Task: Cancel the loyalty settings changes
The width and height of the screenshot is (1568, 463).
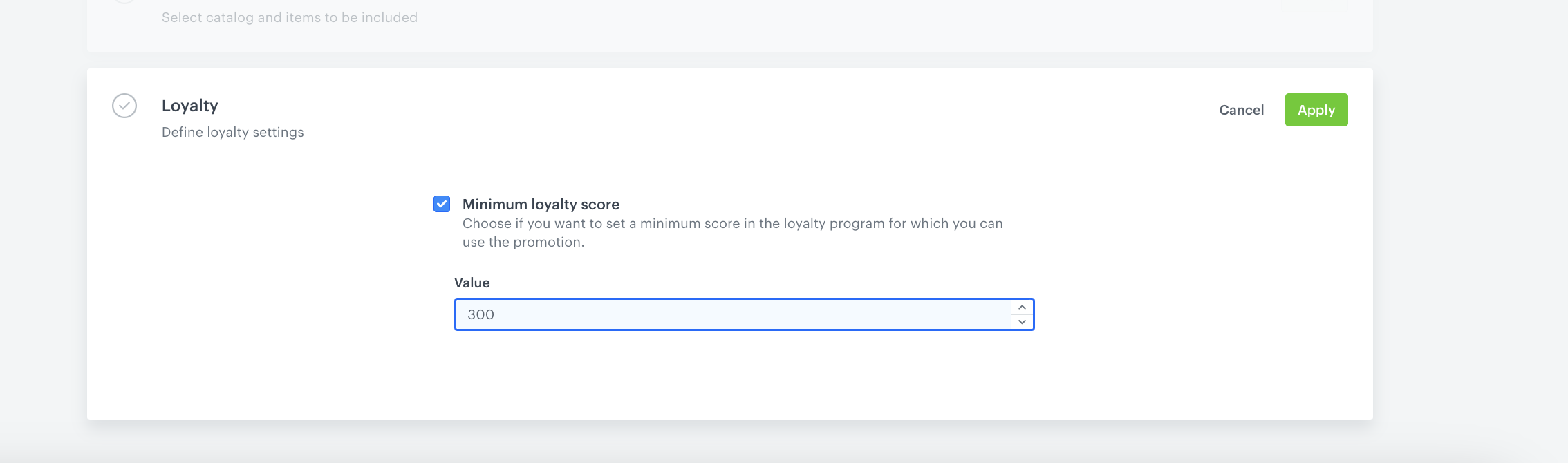Action: tap(1241, 110)
